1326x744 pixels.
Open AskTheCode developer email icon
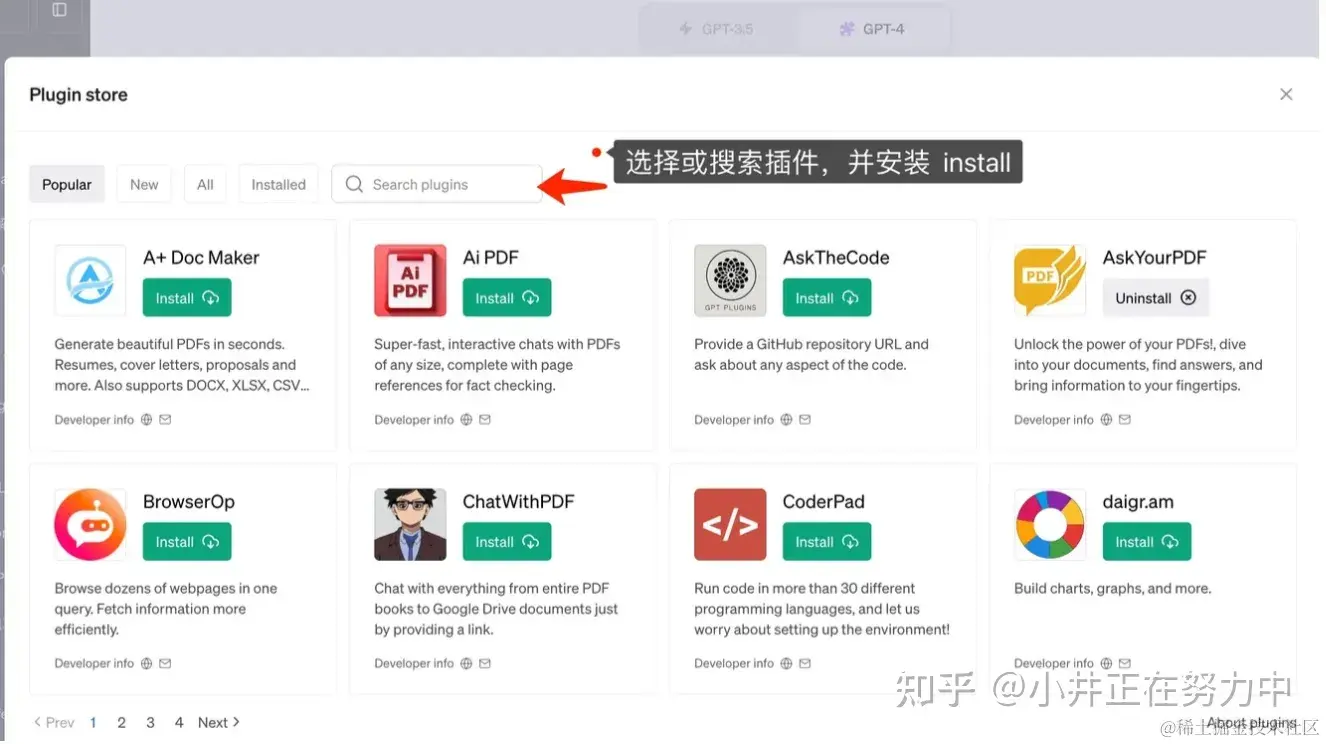point(805,420)
